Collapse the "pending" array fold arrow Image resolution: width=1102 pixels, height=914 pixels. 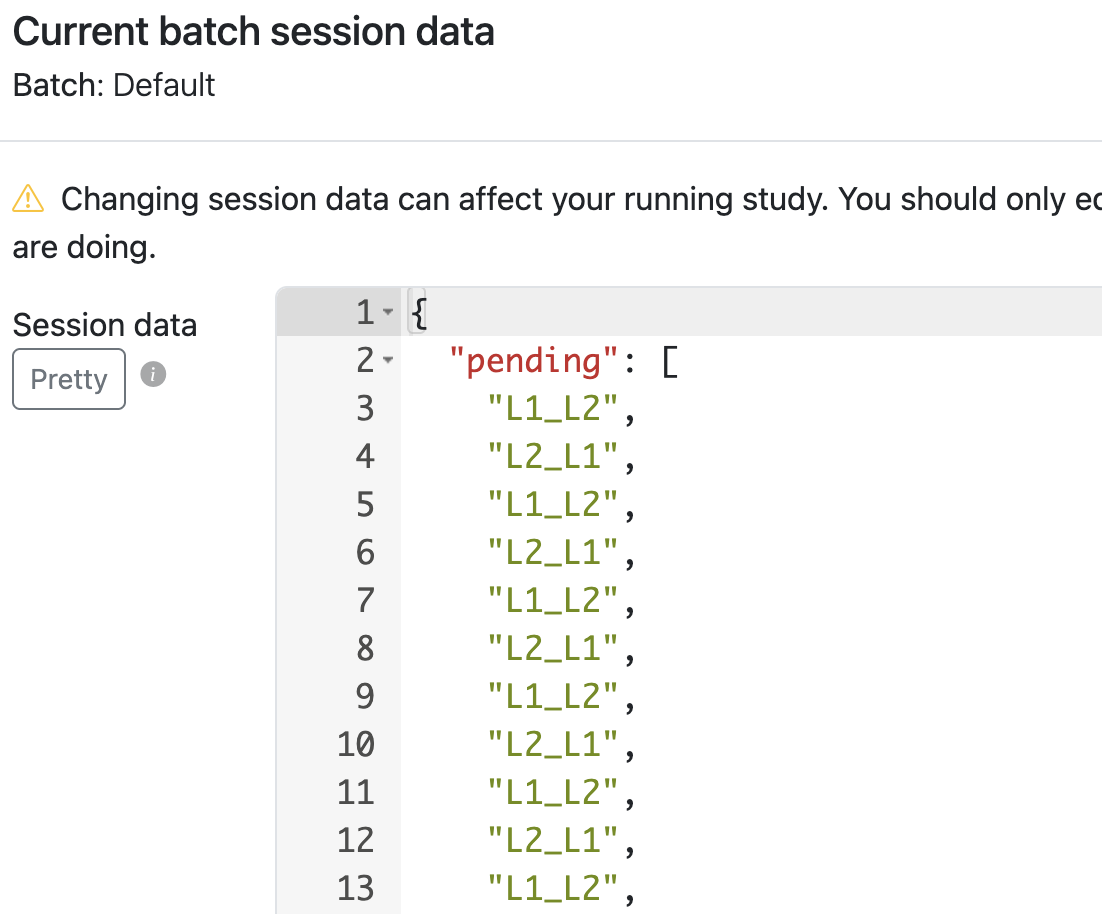point(388,361)
